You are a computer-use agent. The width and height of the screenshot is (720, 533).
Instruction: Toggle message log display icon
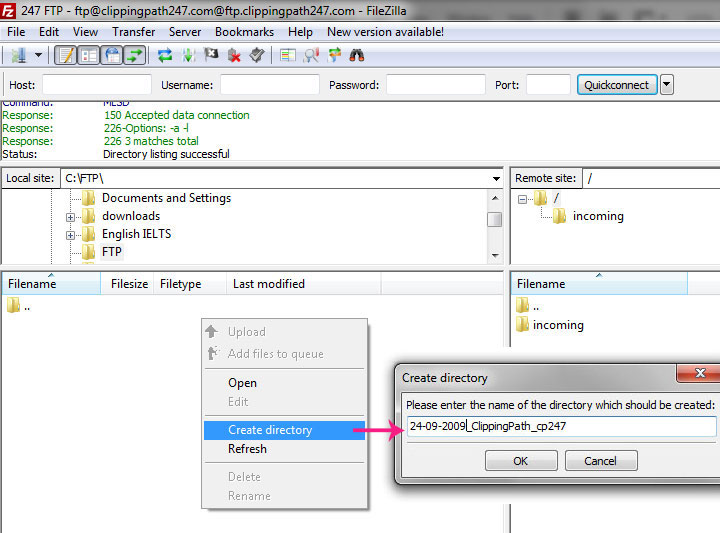click(66, 56)
